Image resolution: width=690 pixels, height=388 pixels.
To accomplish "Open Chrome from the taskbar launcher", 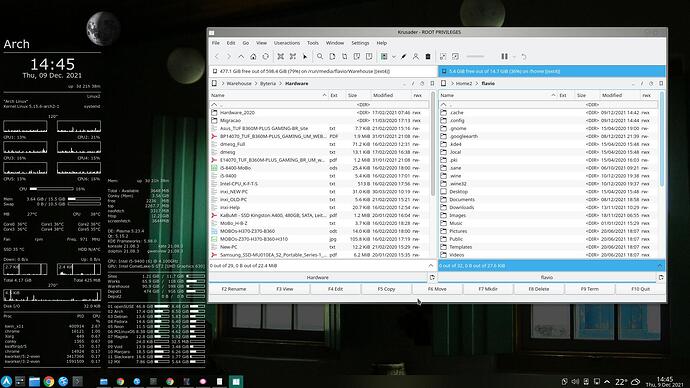I will click(x=49, y=381).
